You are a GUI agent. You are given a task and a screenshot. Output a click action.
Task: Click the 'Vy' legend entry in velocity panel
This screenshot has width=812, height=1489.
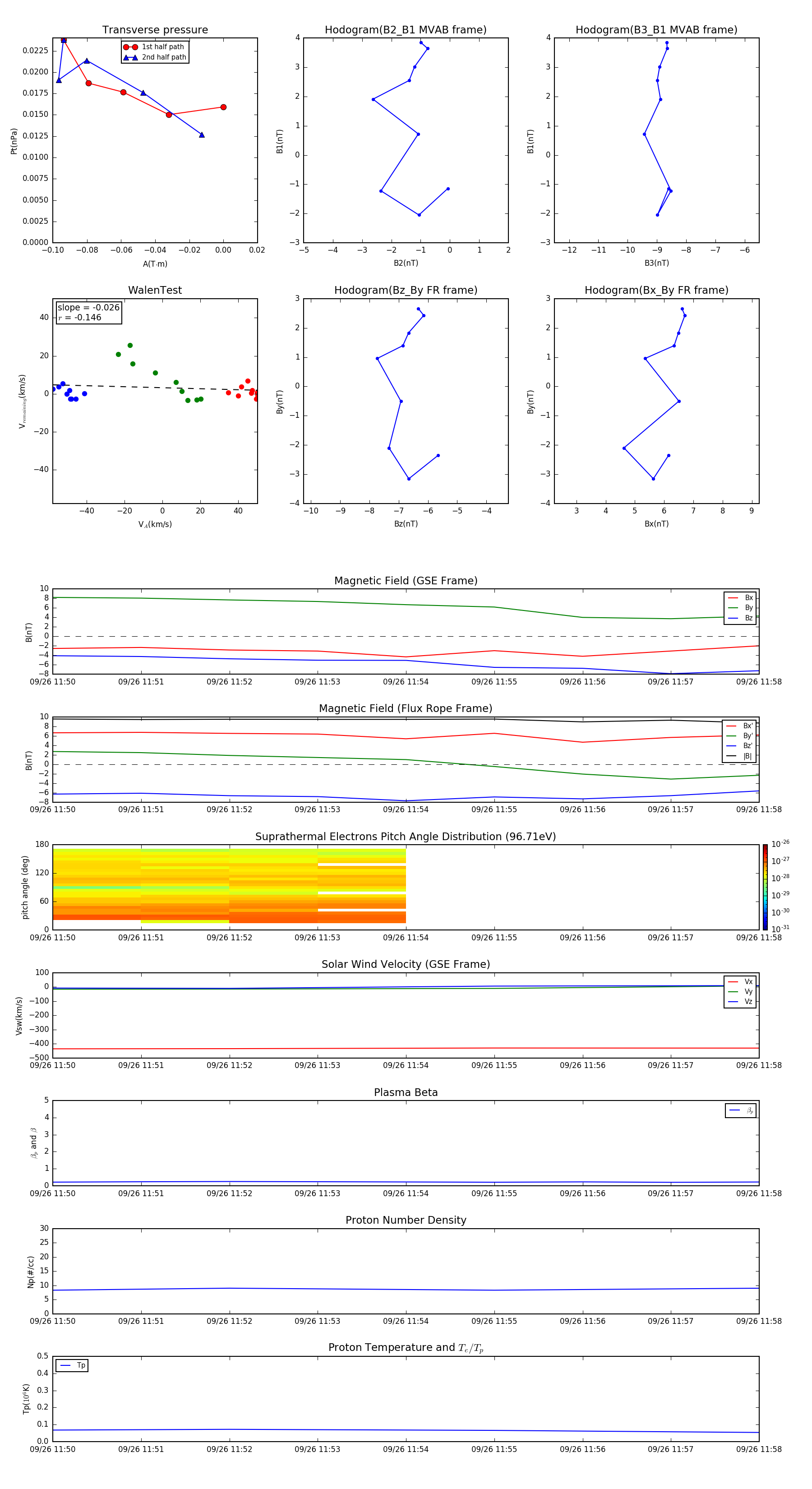[740, 991]
